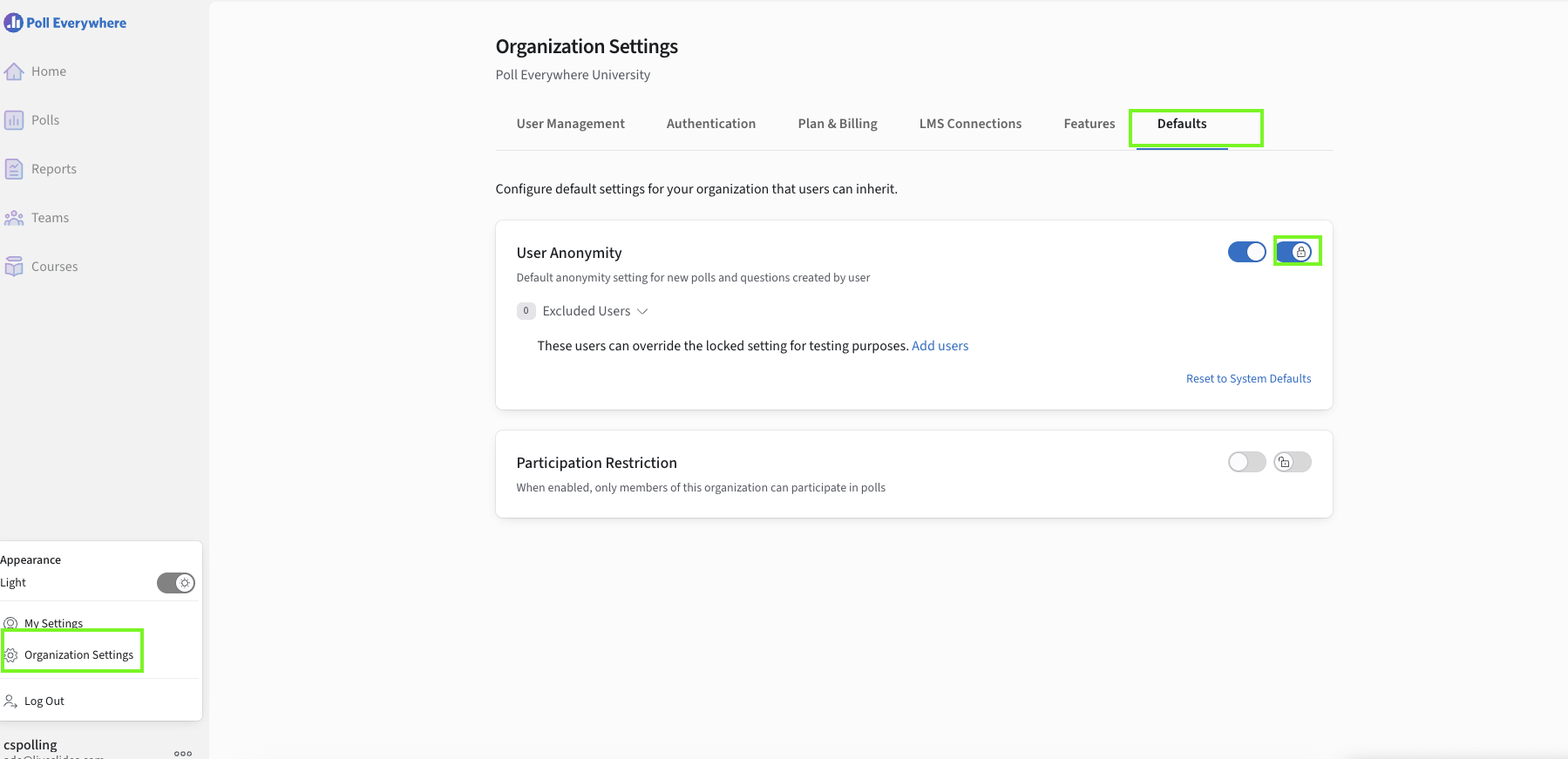Toggle the Participation Restriction lock switch
The image size is (1568, 759).
[x=1293, y=462]
